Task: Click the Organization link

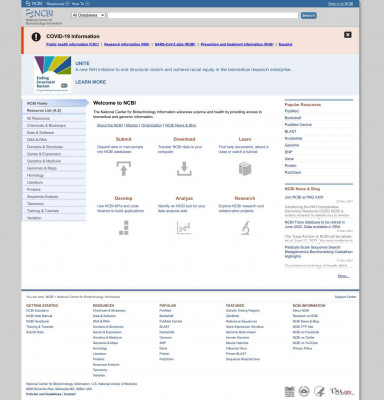Action: (151, 125)
